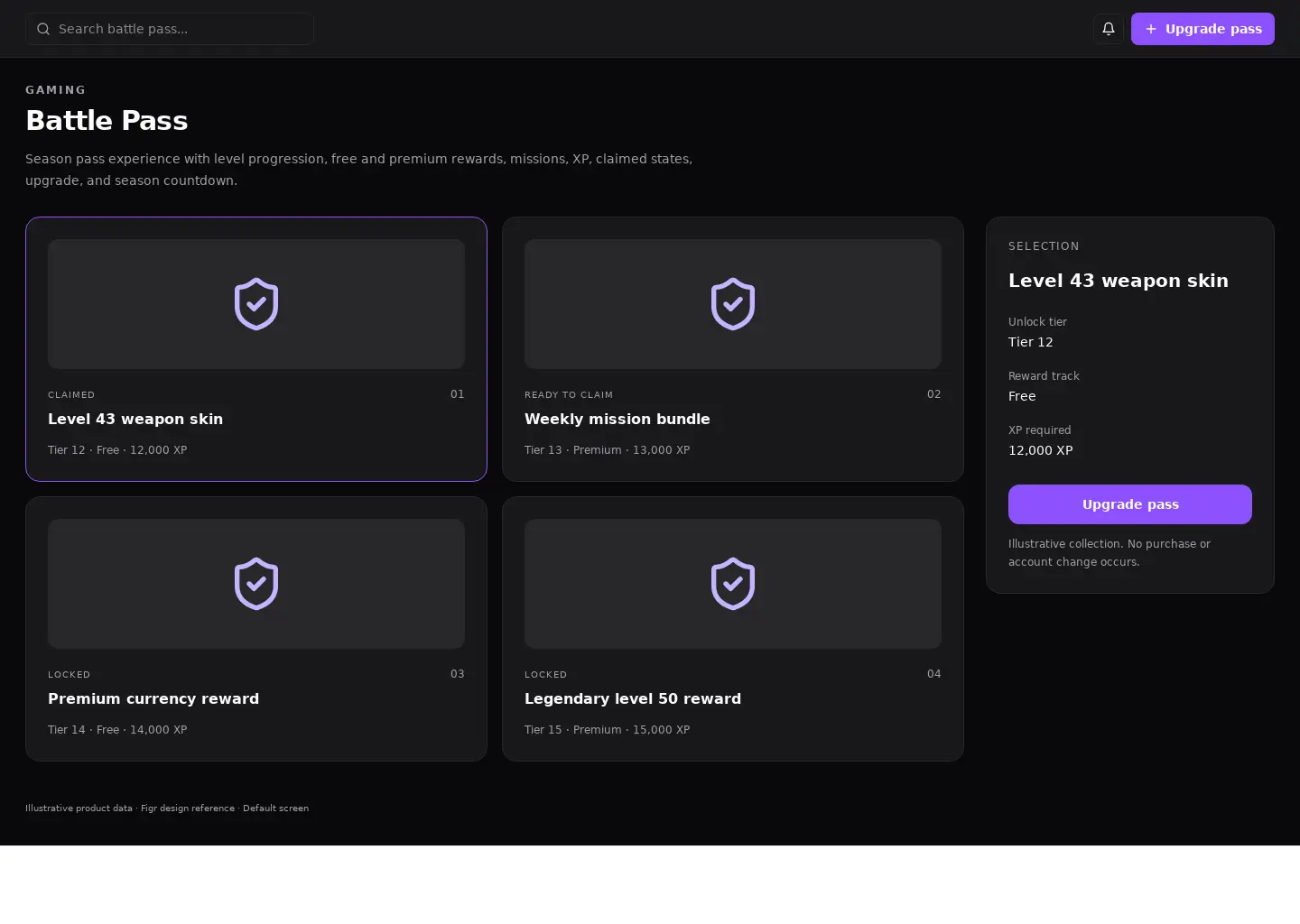The width and height of the screenshot is (1300, 924).
Task: Click the shield icon on Weekly mission bundle
Action: [x=733, y=304]
